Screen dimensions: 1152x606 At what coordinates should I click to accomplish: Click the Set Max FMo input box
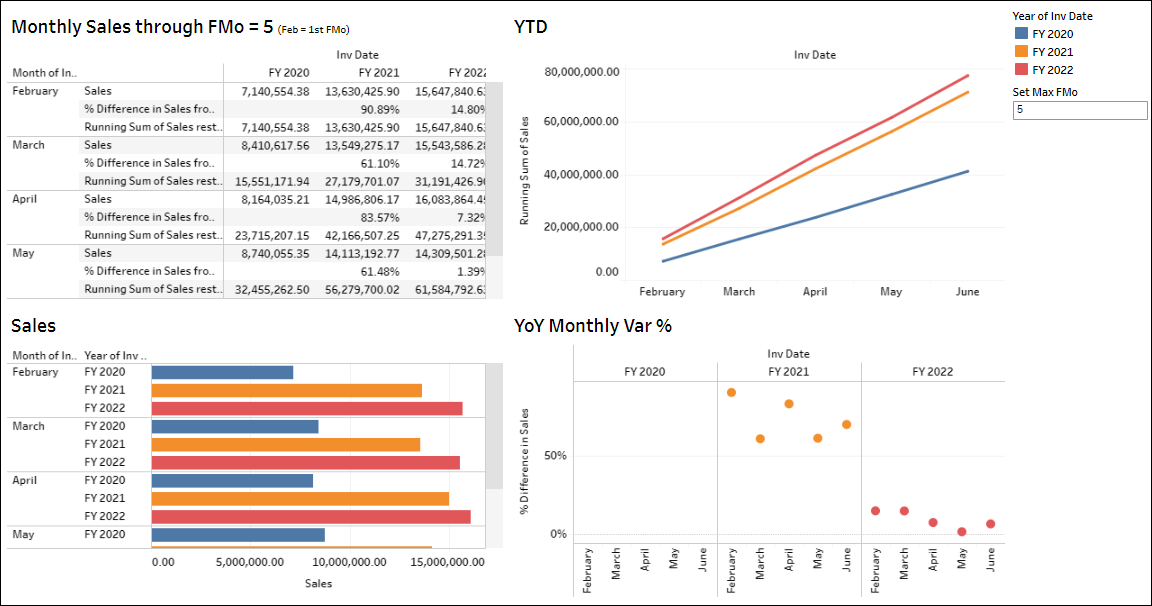(1079, 111)
